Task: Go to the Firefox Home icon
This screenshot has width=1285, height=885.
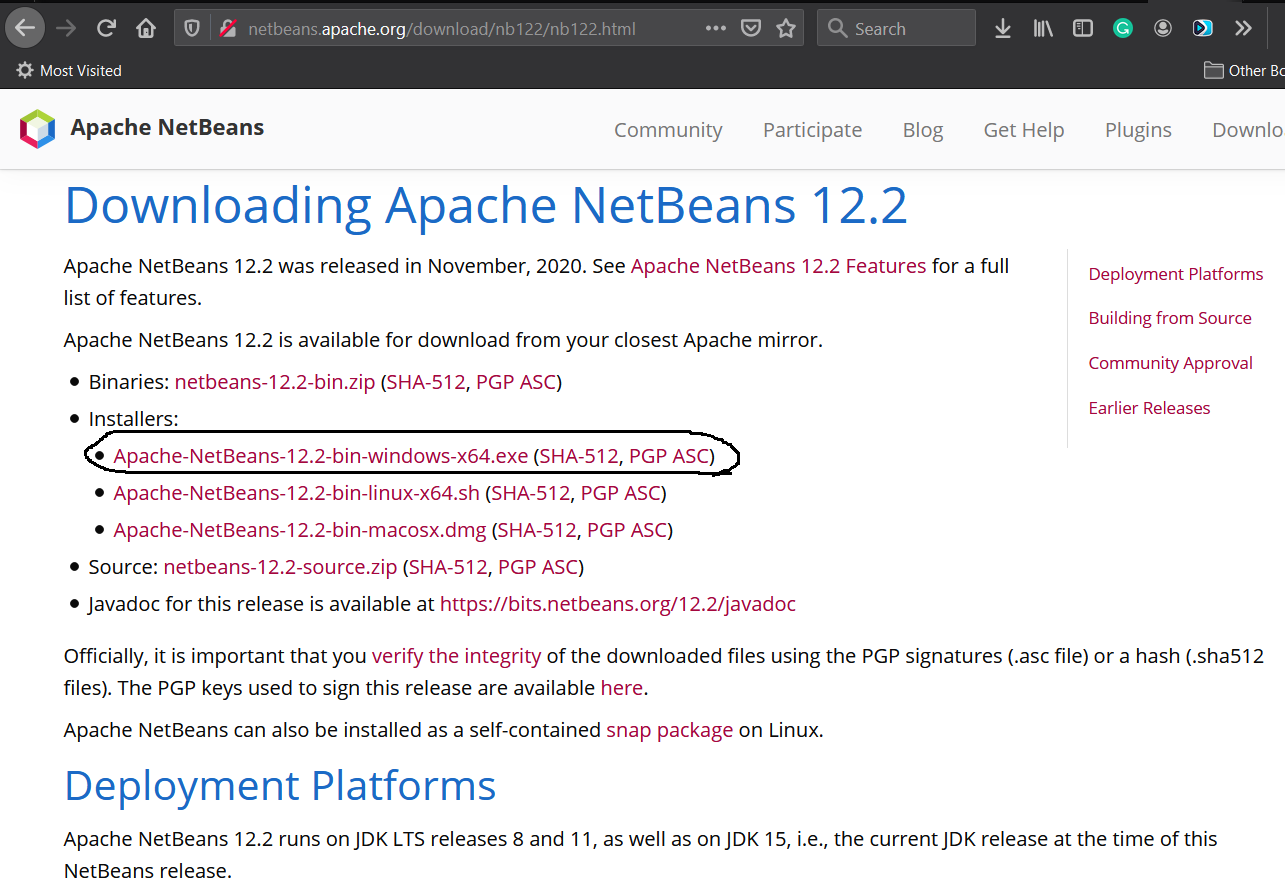Action: (x=146, y=28)
